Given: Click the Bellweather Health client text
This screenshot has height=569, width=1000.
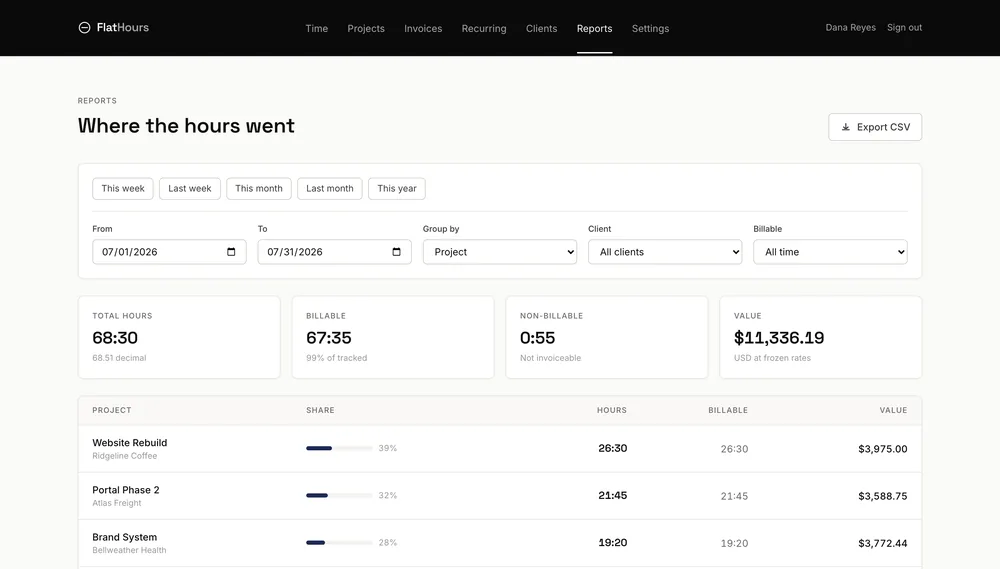Looking at the screenshot, I should [x=129, y=551].
